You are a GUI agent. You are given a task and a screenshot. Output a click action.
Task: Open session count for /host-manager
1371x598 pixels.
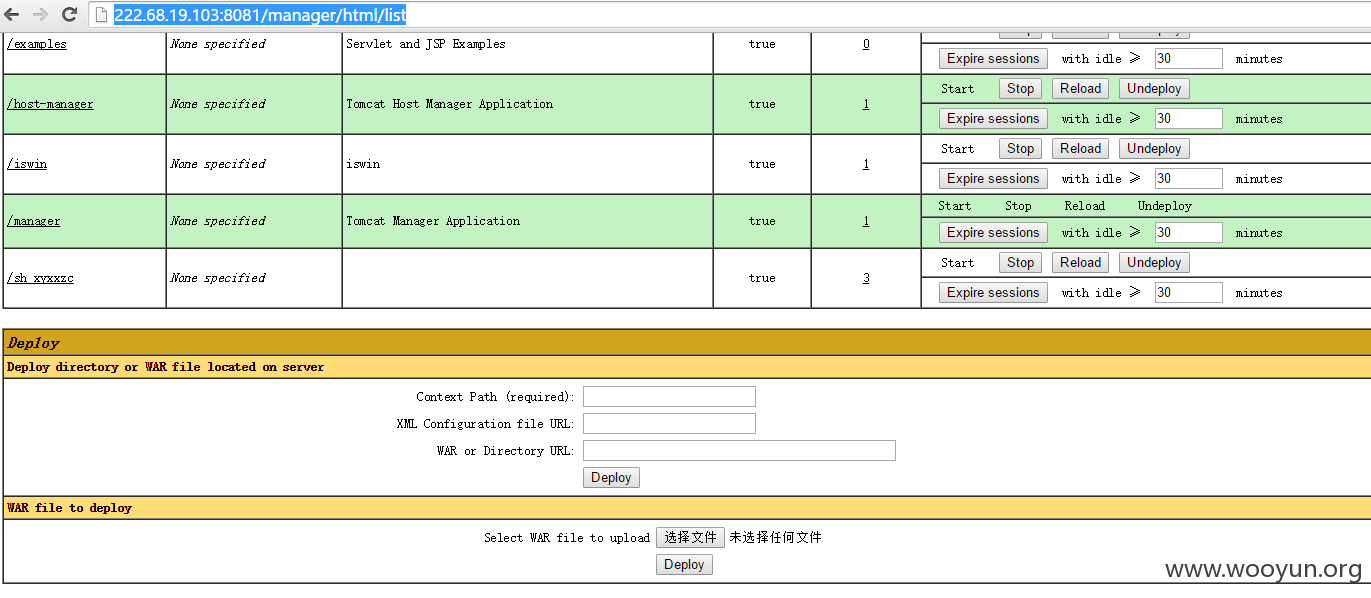(866, 104)
